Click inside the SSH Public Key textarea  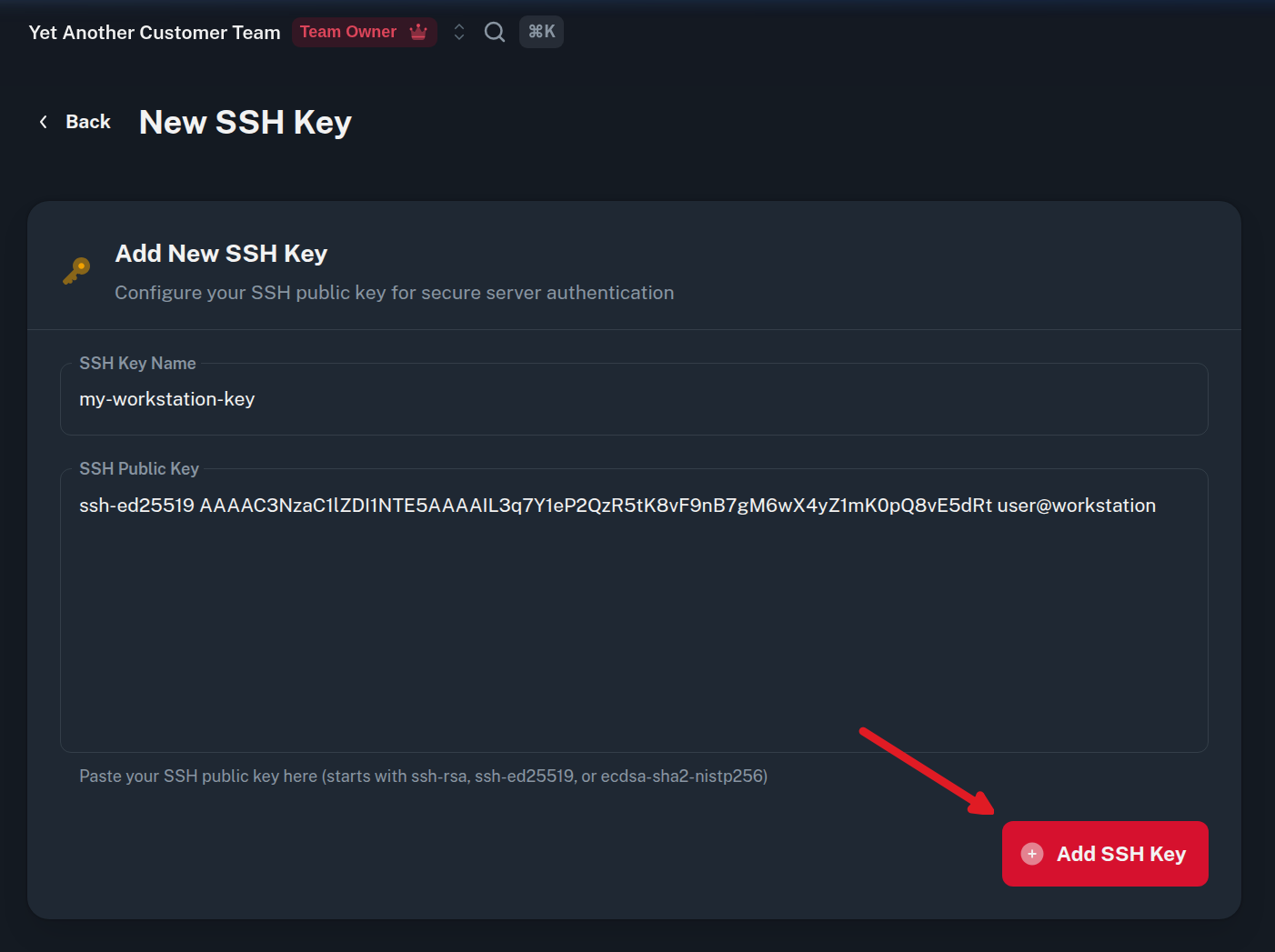tap(634, 610)
